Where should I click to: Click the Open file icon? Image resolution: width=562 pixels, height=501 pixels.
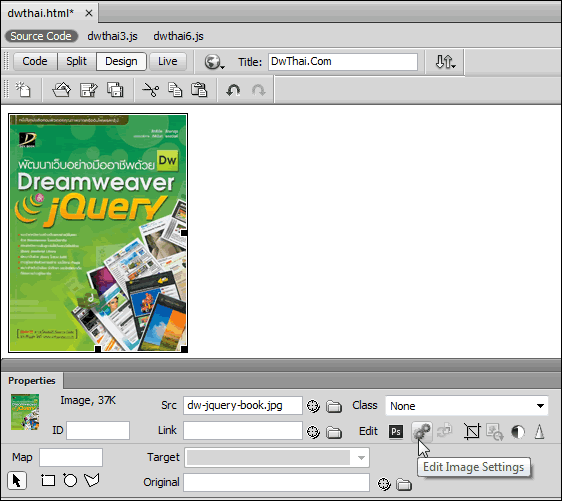(62, 90)
